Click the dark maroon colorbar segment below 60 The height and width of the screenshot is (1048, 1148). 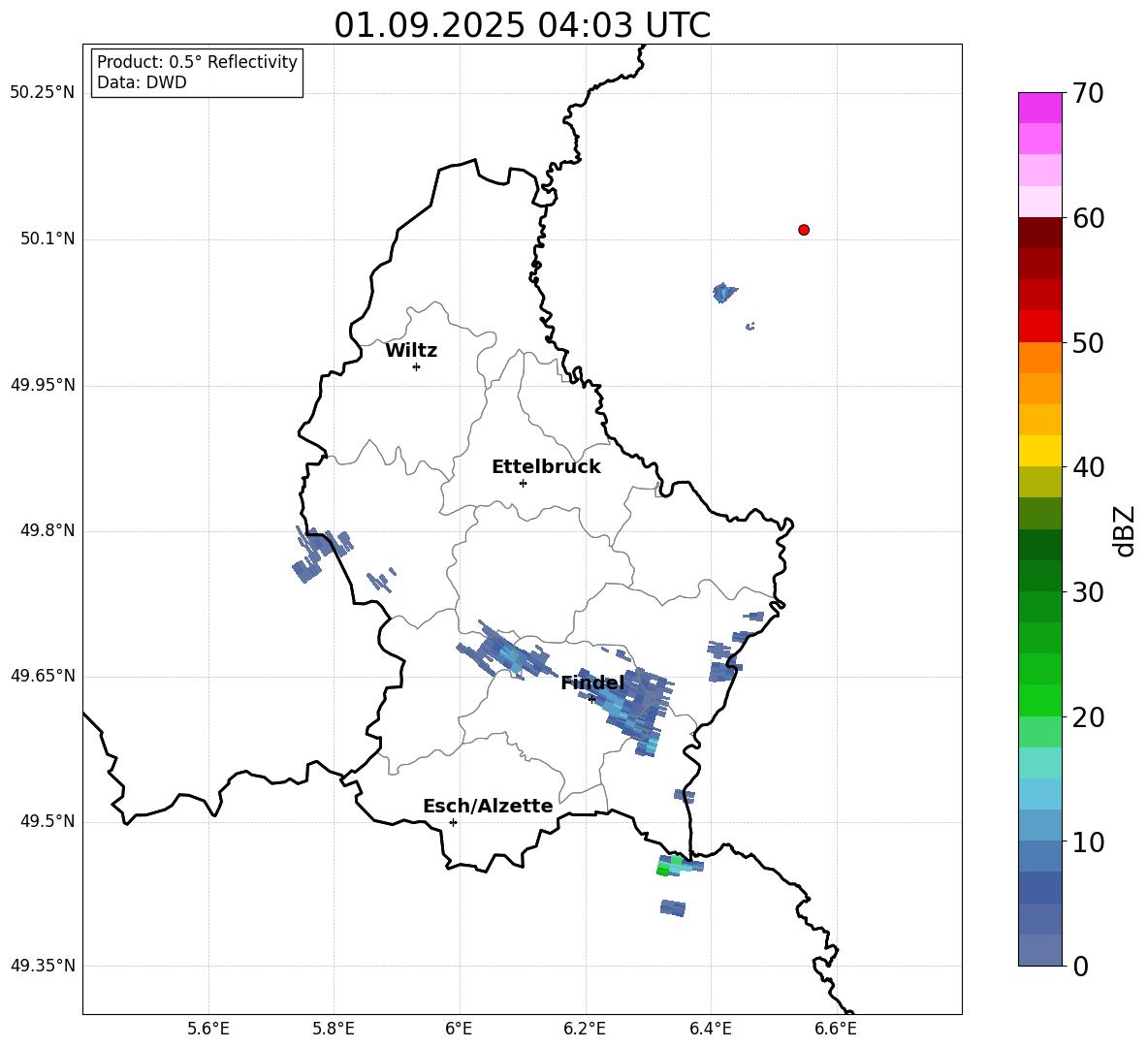1040,233
